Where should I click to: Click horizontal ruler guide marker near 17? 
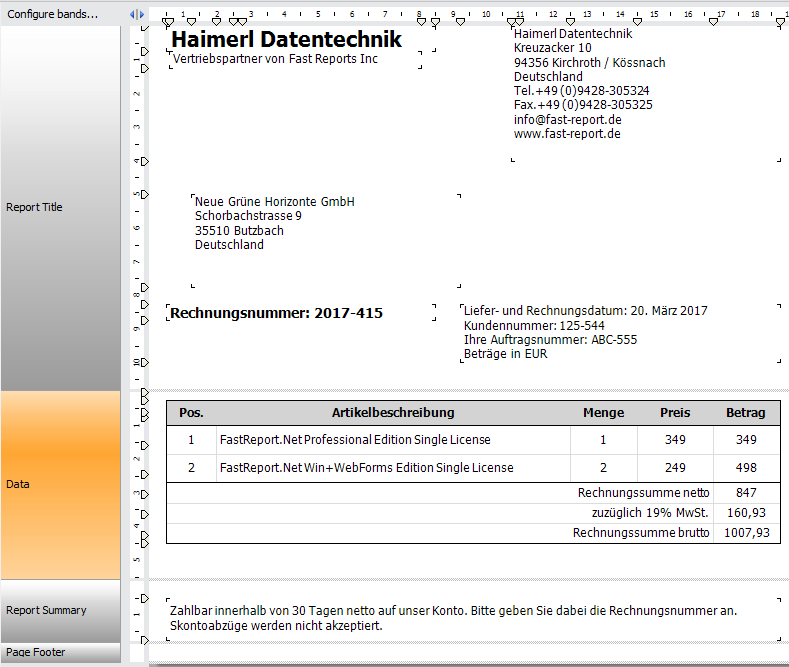pyautogui.click(x=713, y=22)
